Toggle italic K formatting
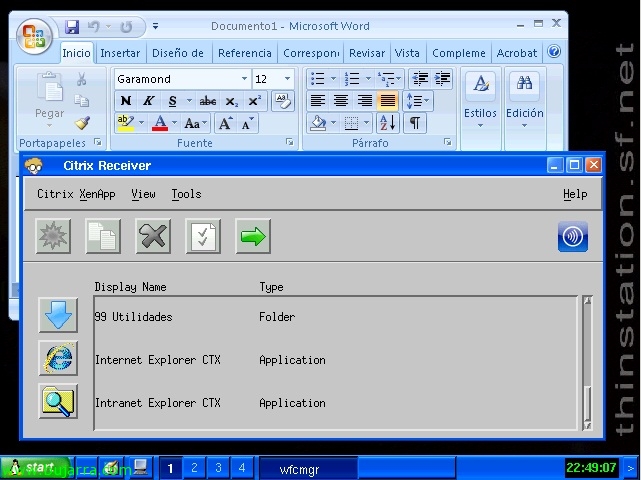The height and width of the screenshot is (480, 641). tap(148, 101)
